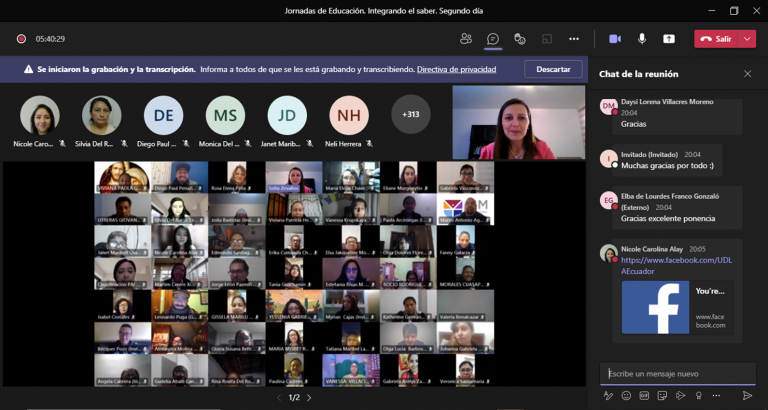Go to next page of video grid
Screen dimensions: 768x410
pyautogui.click(x=309, y=398)
